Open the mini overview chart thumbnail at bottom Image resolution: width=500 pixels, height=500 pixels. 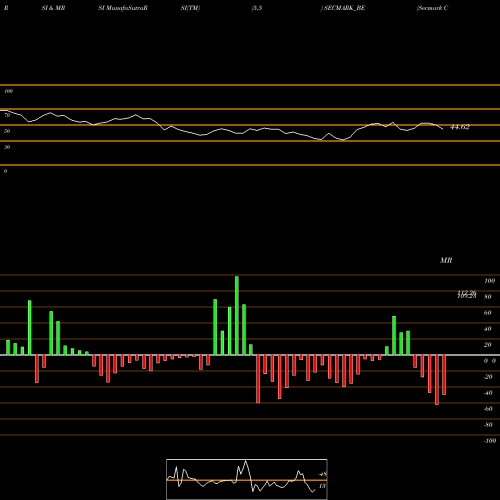coord(247,479)
